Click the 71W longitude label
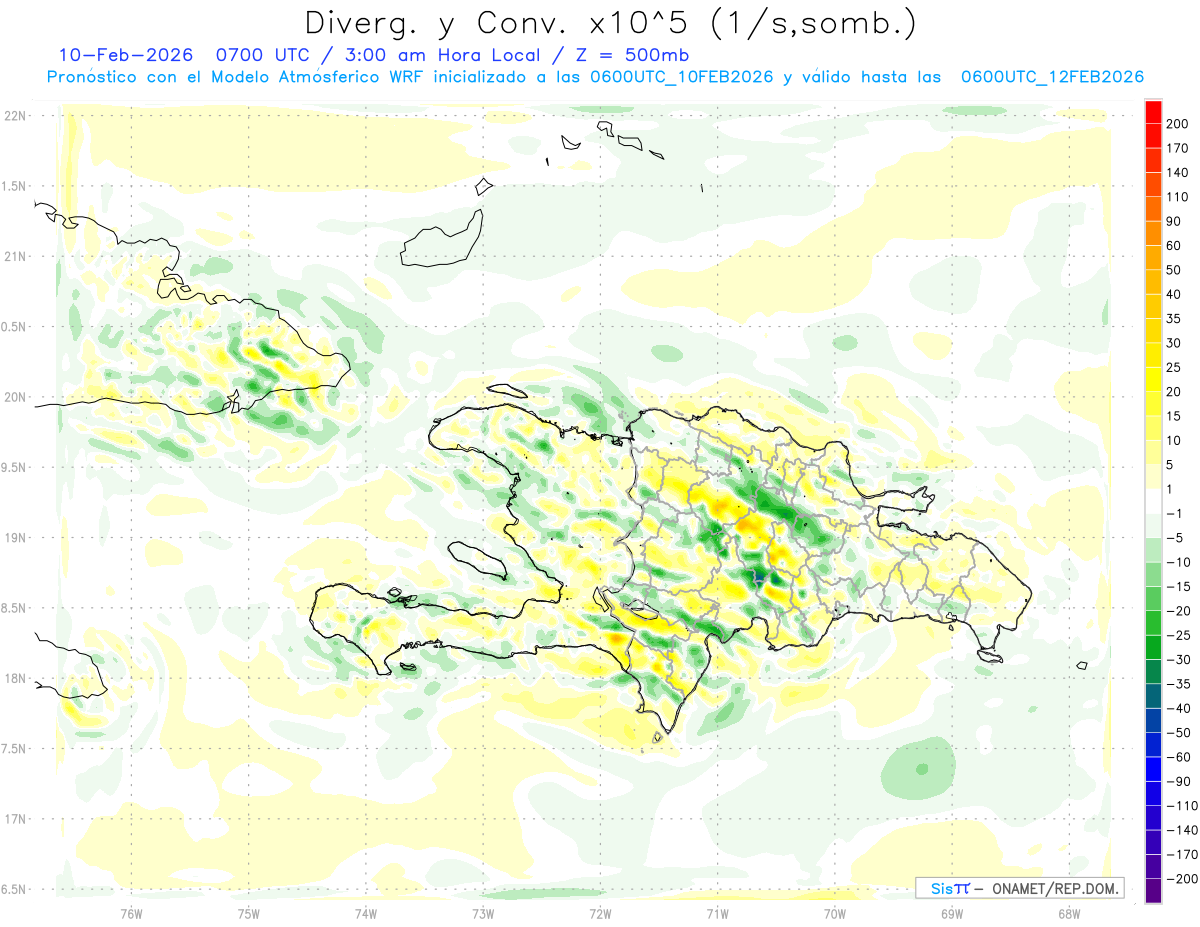 click(x=717, y=912)
